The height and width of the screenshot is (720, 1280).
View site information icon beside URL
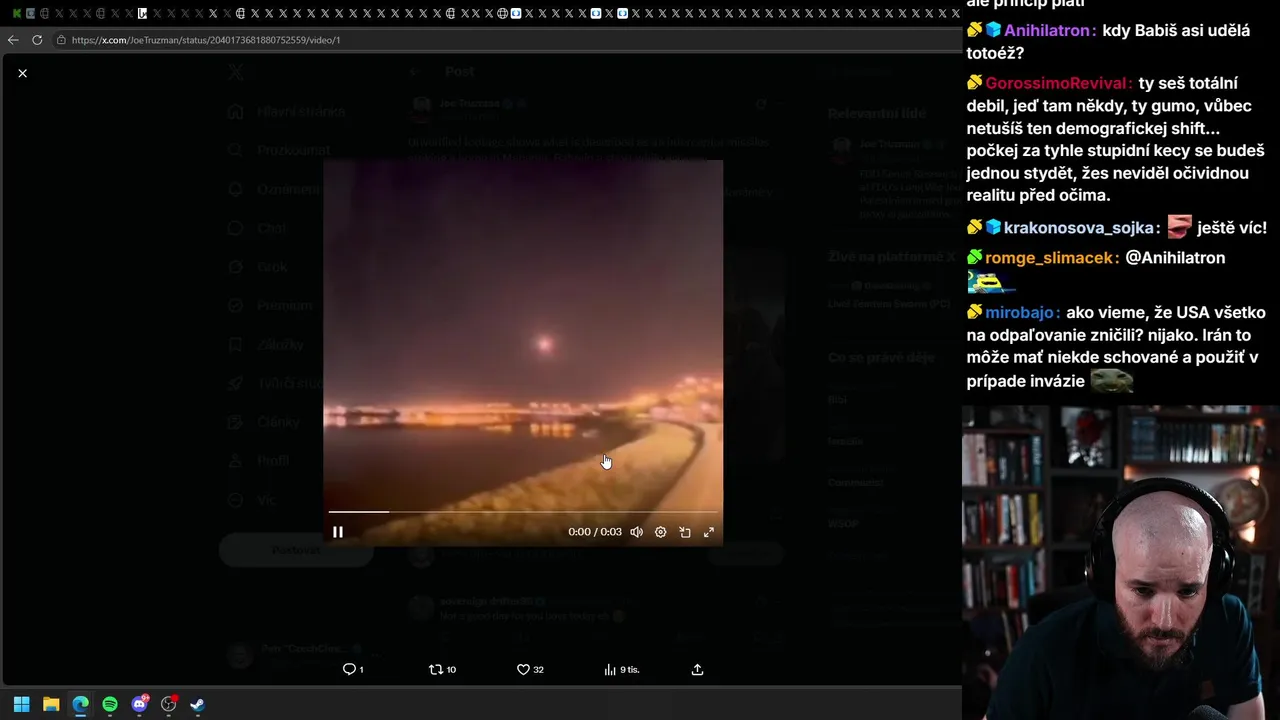[61, 40]
